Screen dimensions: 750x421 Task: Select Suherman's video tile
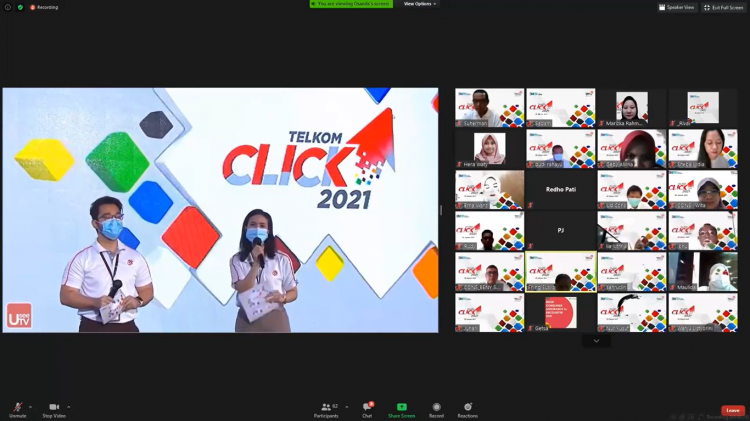(489, 108)
